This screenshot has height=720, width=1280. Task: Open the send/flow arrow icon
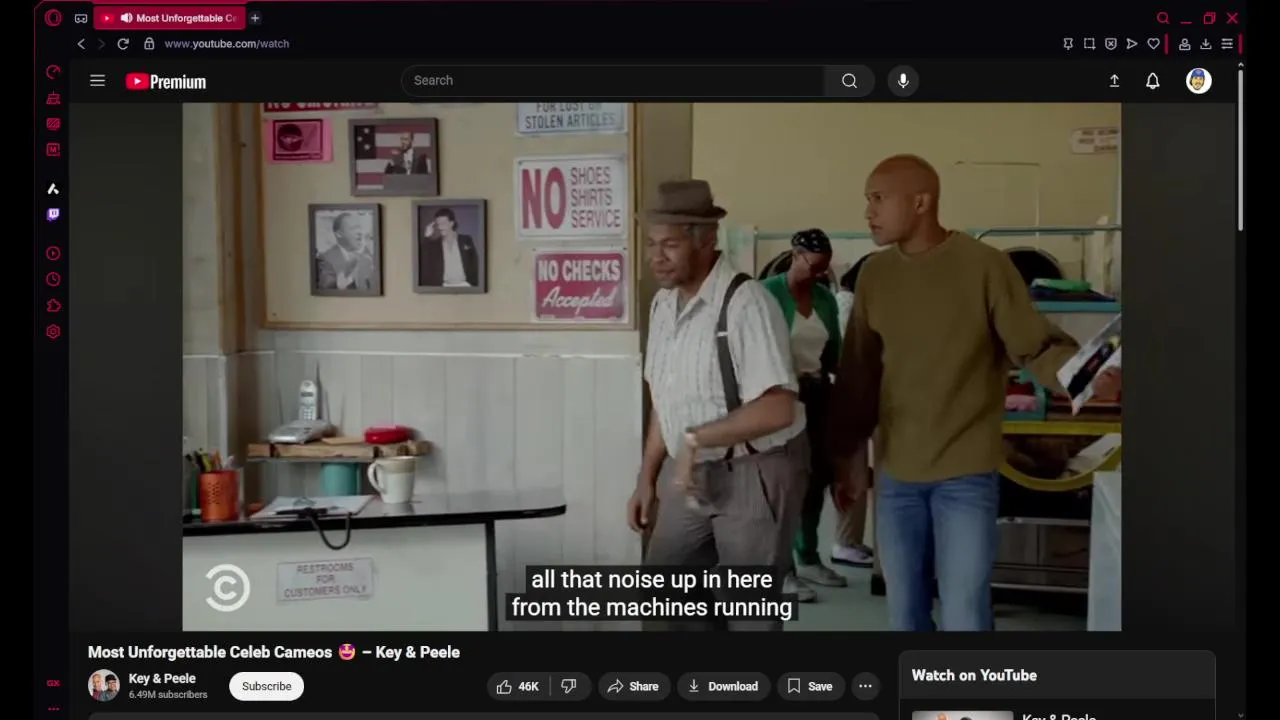click(x=1132, y=44)
